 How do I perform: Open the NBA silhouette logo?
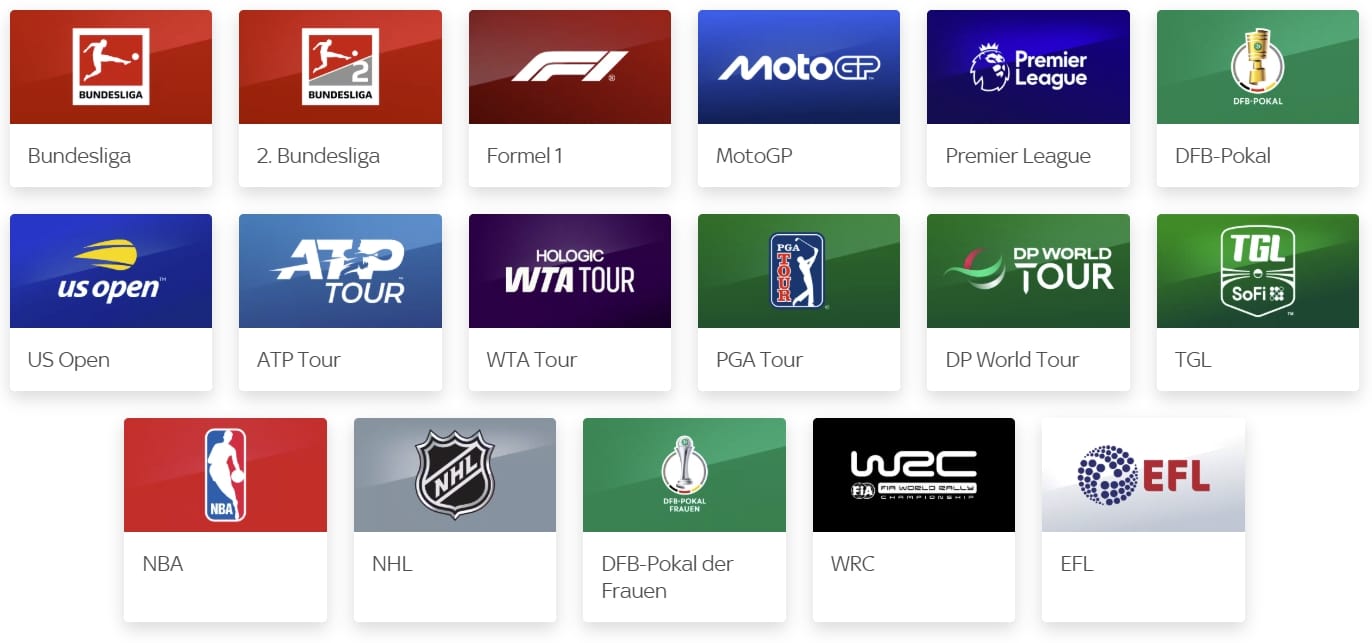click(225, 475)
